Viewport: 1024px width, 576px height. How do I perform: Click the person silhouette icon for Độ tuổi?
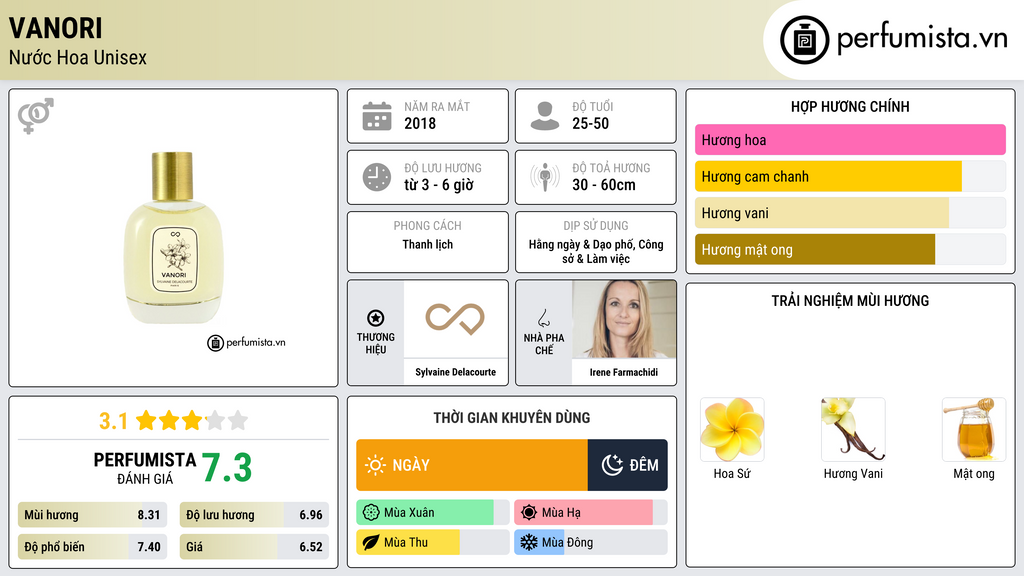click(545, 116)
